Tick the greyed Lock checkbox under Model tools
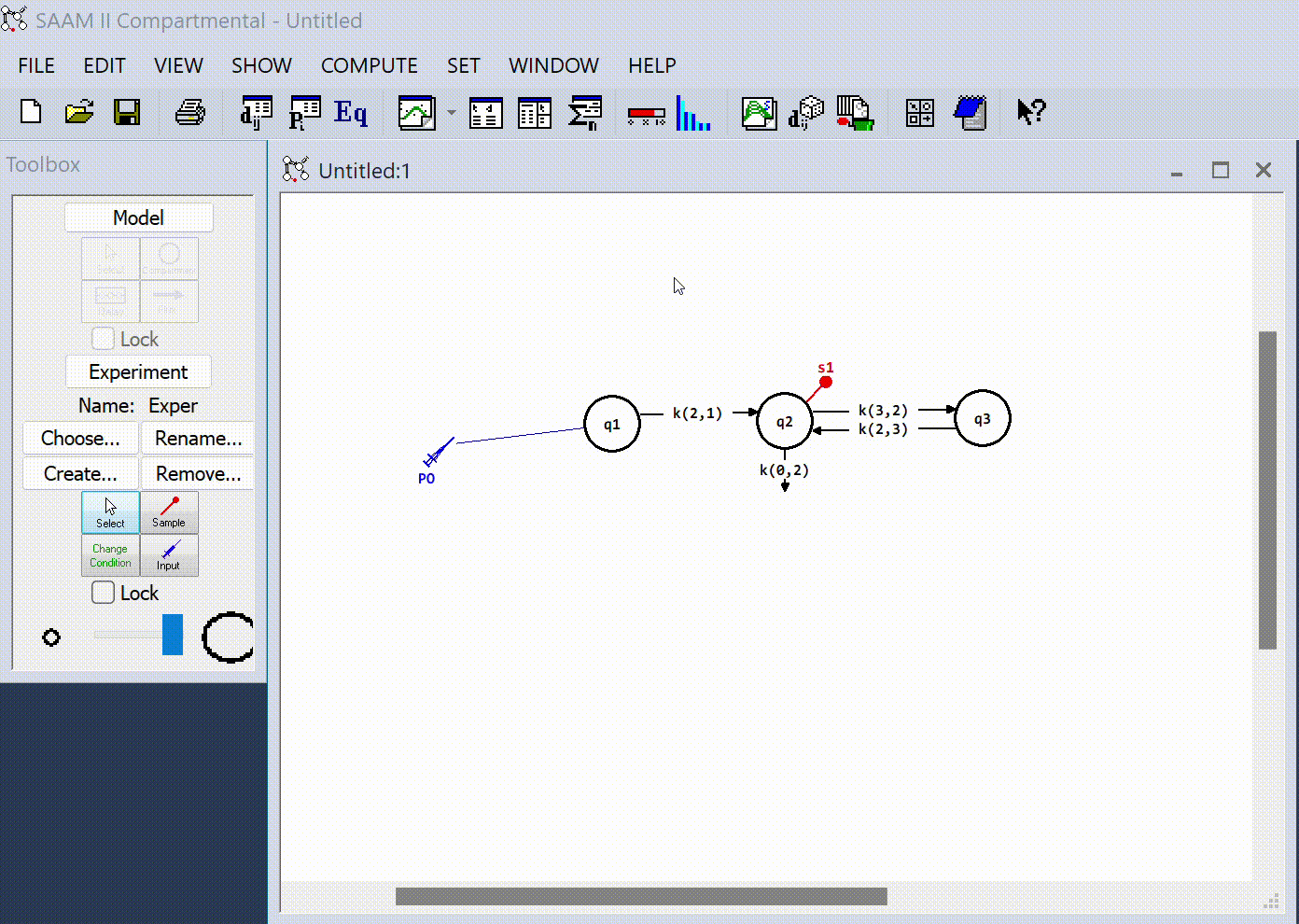Screen dimensions: 1299x924 coord(104,339)
